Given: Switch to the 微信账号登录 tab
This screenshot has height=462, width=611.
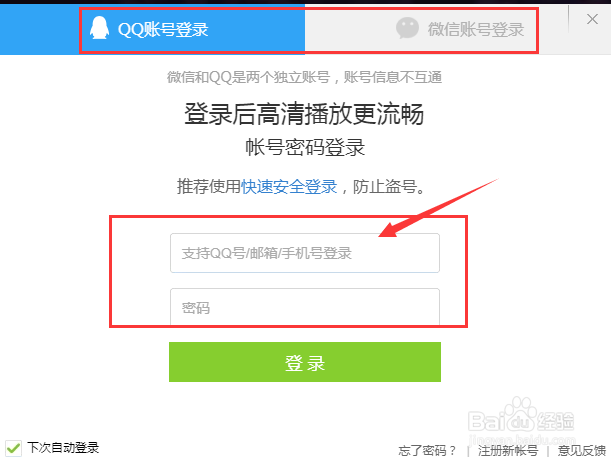Looking at the screenshot, I should click(421, 29).
